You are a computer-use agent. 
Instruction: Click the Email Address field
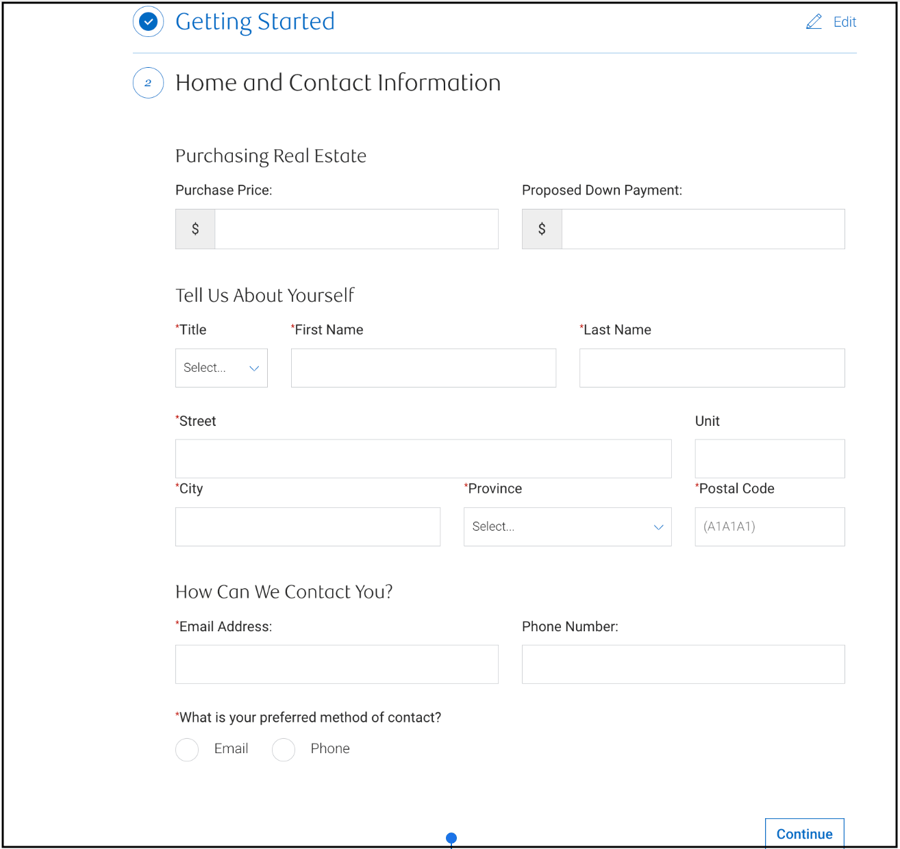pyautogui.click(x=336, y=664)
